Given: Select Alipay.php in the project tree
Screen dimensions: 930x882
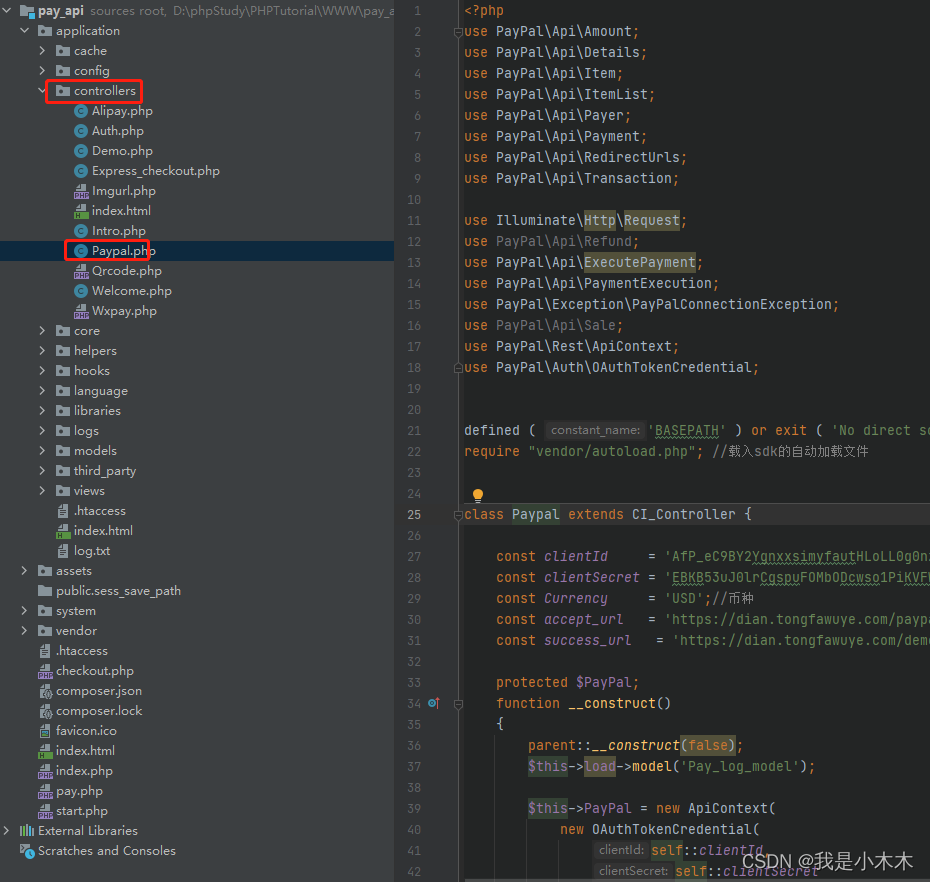Looking at the screenshot, I should [122, 111].
